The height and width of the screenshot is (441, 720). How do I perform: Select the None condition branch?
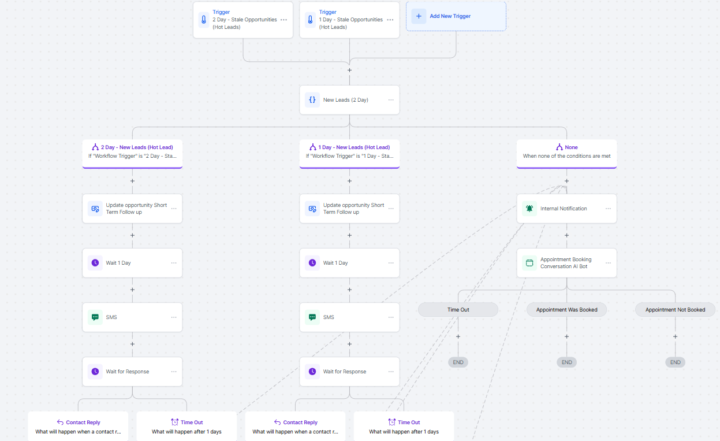[x=567, y=153]
